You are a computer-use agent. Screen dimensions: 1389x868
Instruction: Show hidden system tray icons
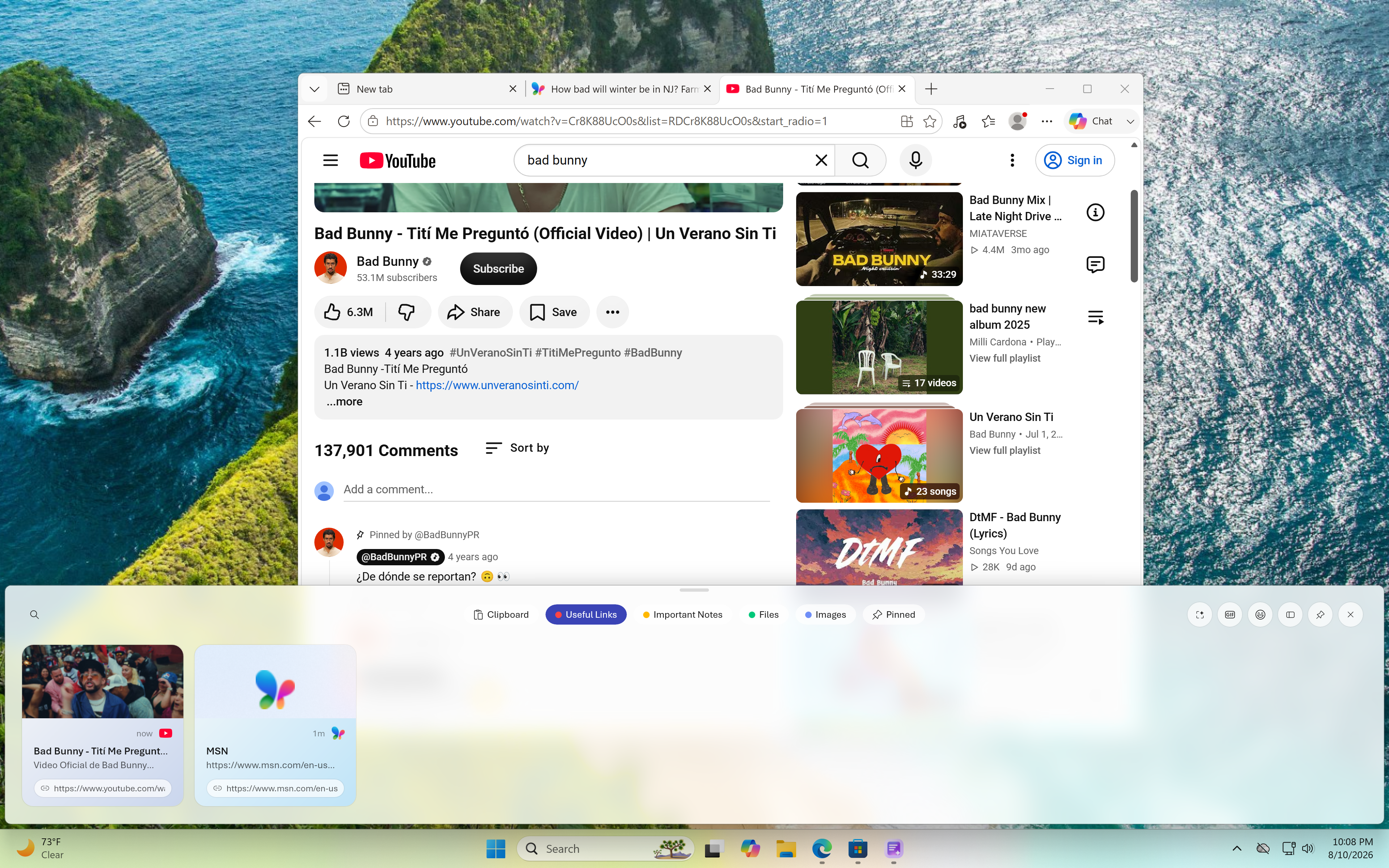(x=1236, y=848)
